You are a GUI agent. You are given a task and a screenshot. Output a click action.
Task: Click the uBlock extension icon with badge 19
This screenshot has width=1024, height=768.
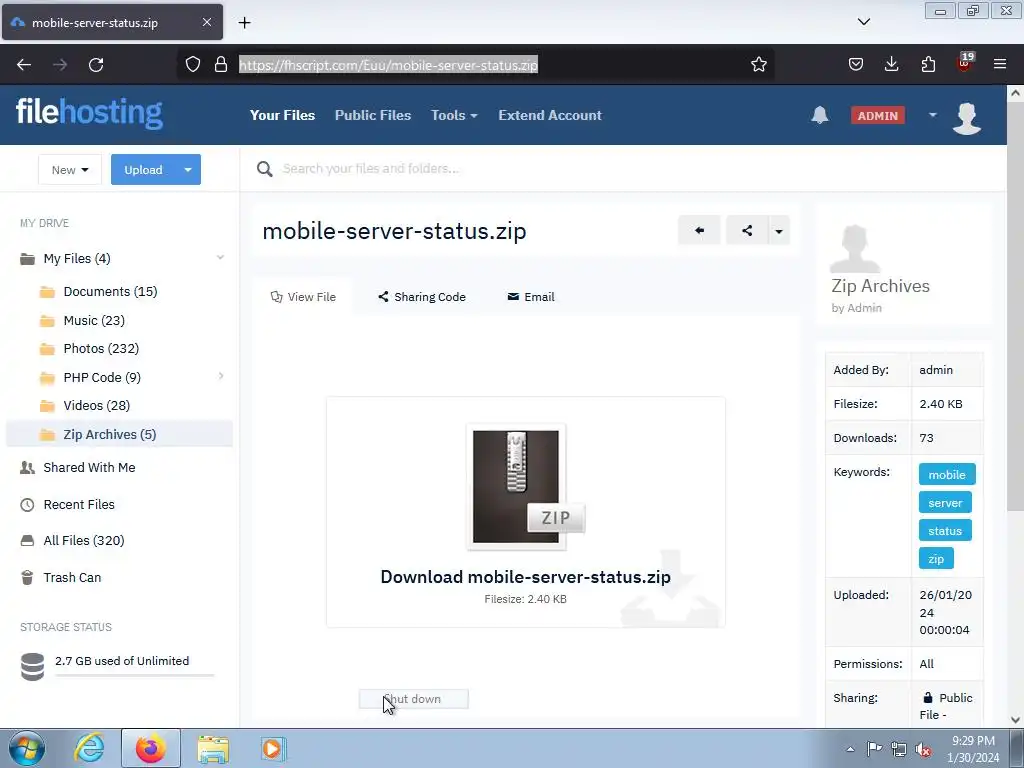pyautogui.click(x=965, y=62)
